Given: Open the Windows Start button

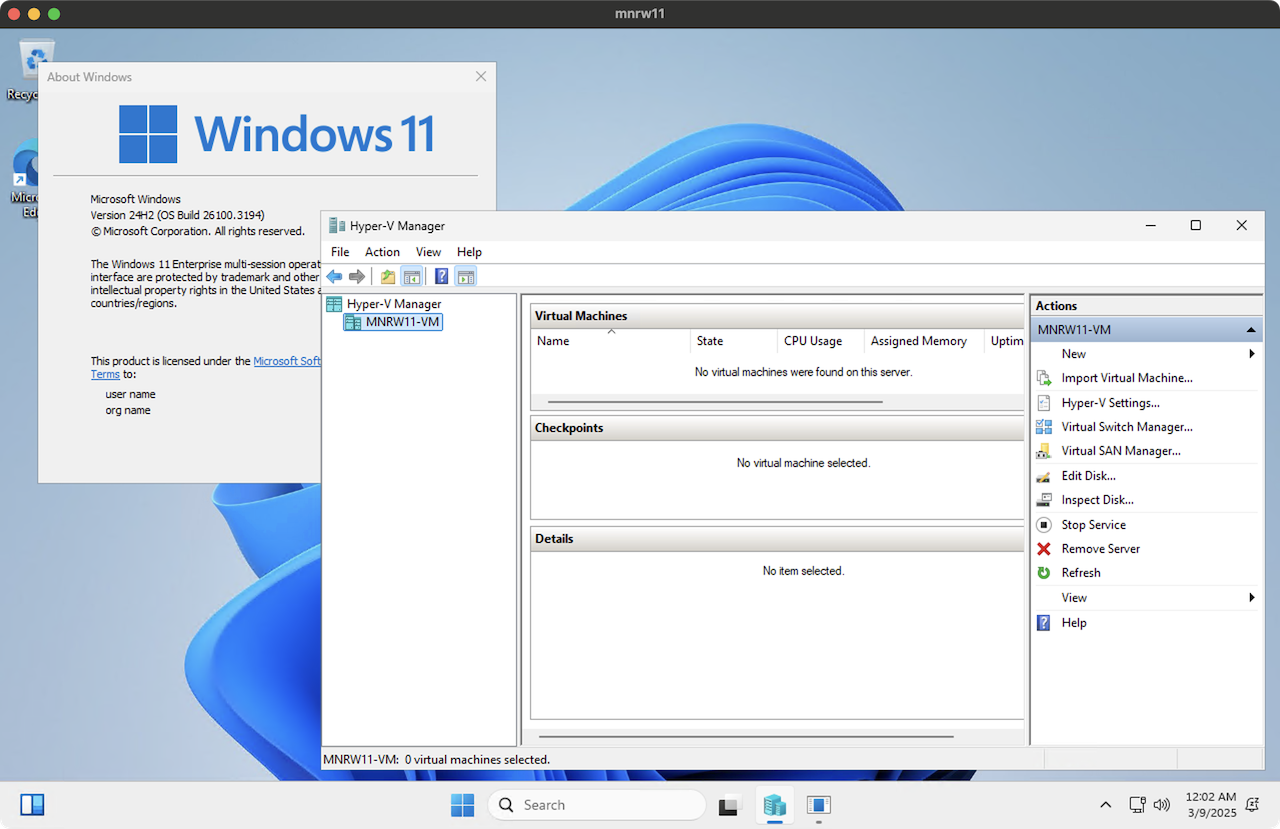Looking at the screenshot, I should click(462, 805).
